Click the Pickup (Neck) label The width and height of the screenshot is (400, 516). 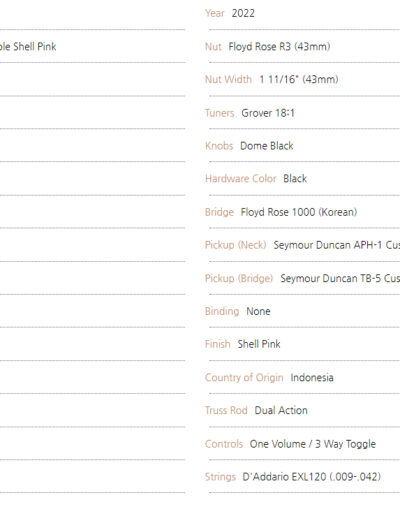(x=235, y=245)
